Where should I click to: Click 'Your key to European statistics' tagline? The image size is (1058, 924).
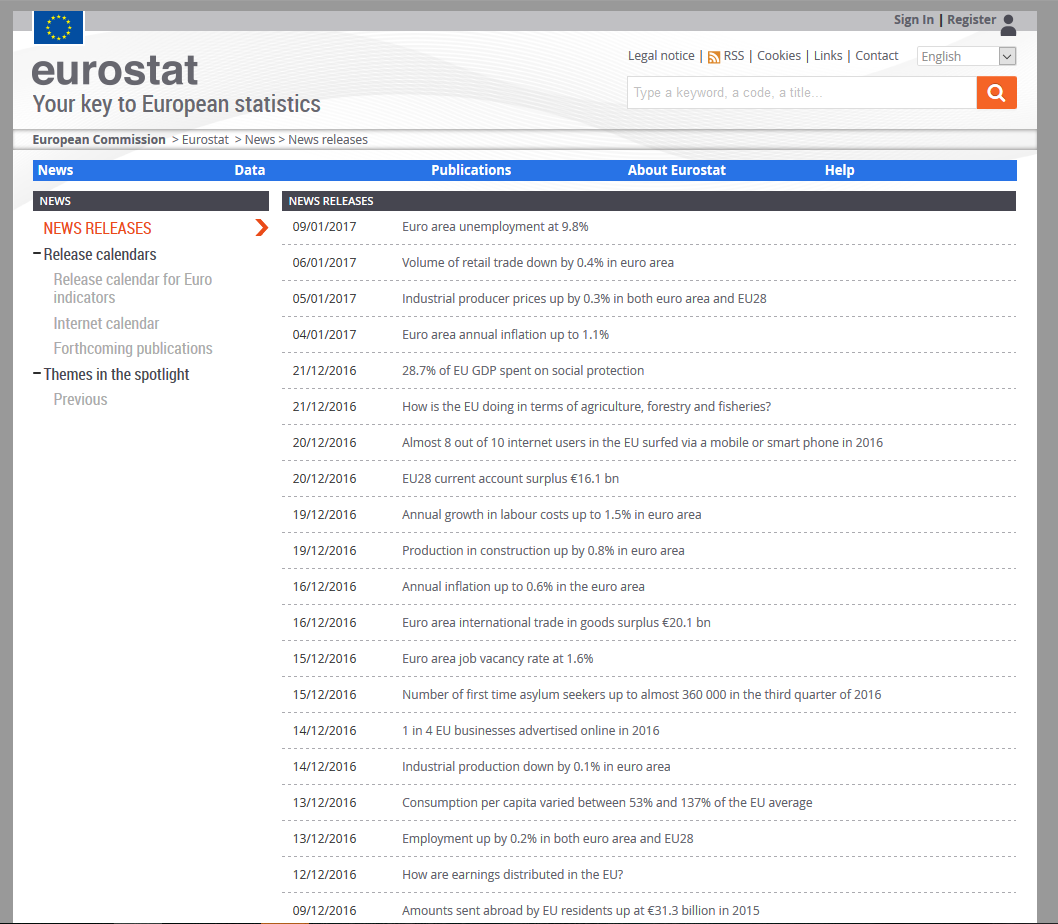coord(177,104)
